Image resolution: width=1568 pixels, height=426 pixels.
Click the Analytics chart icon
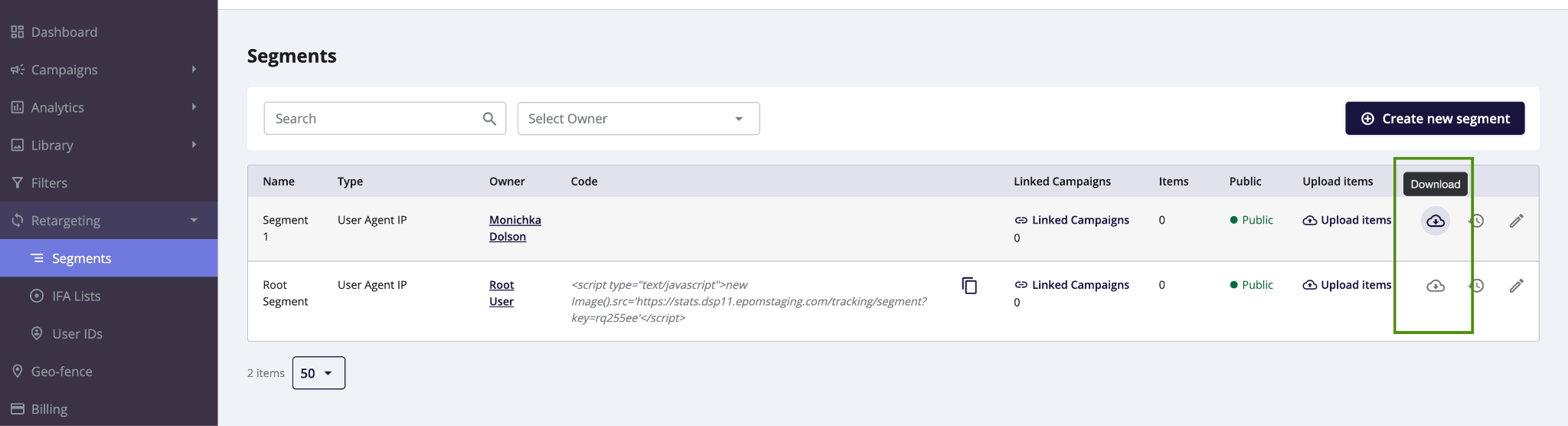pyautogui.click(x=17, y=107)
